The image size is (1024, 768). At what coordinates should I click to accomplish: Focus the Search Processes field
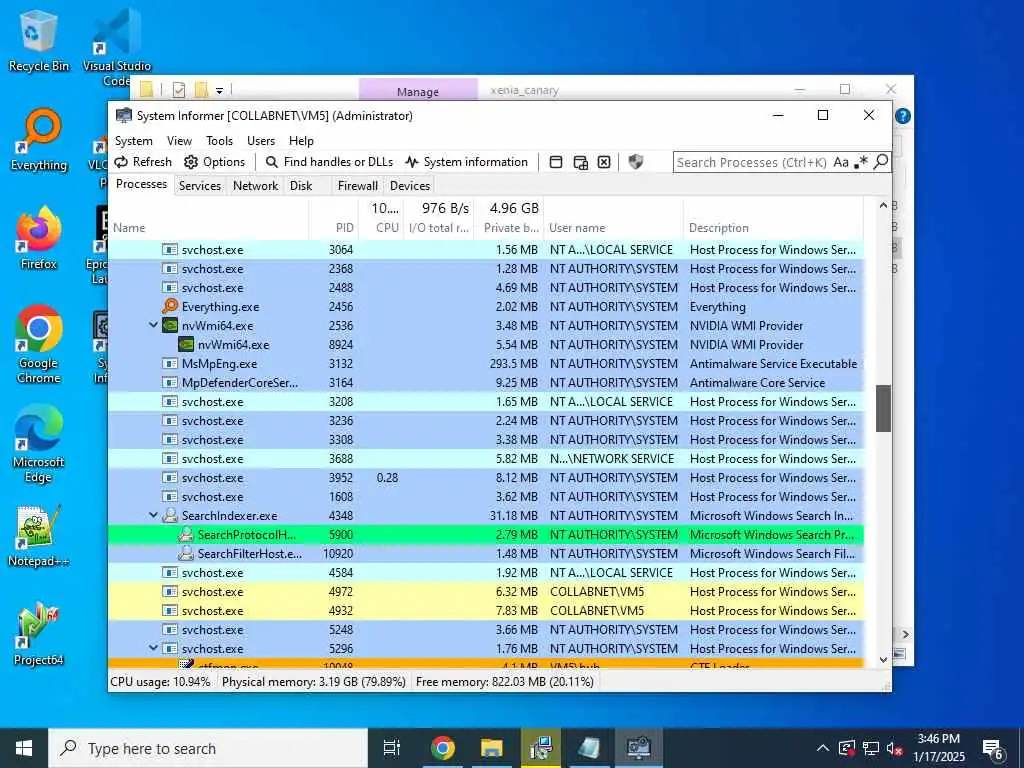(x=752, y=162)
